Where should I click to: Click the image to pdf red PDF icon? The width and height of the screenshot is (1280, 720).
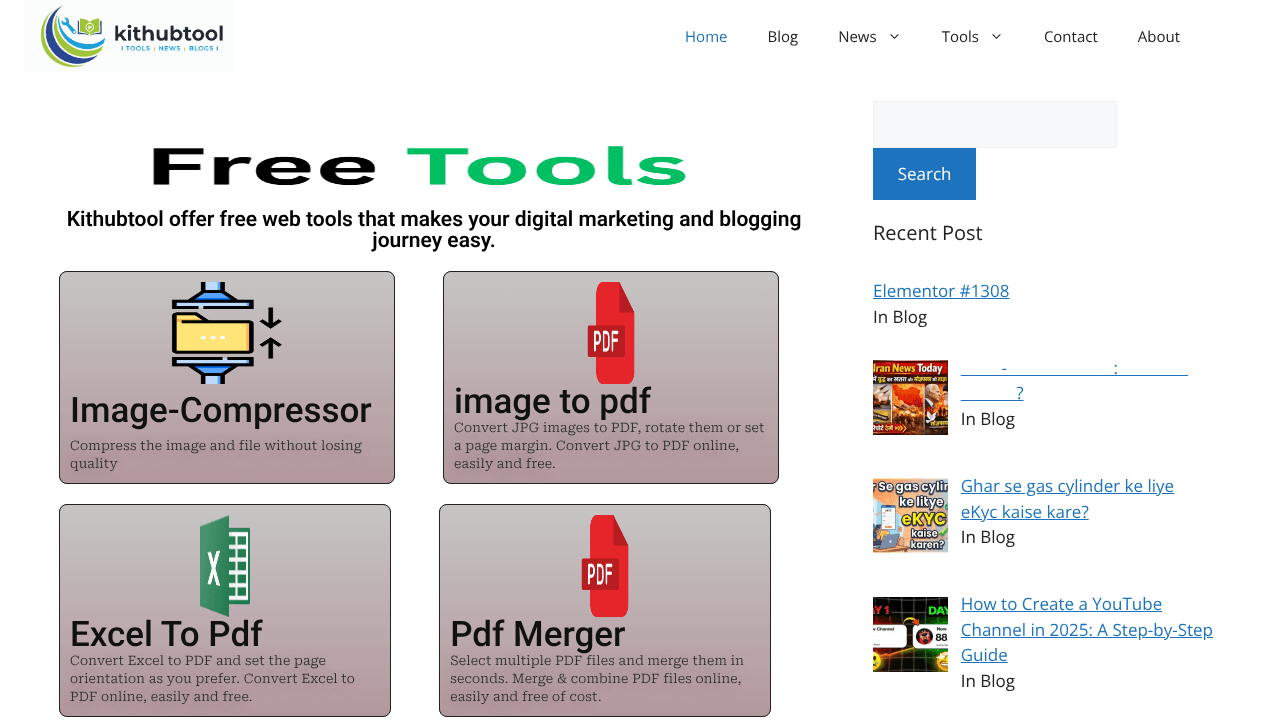pyautogui.click(x=611, y=333)
